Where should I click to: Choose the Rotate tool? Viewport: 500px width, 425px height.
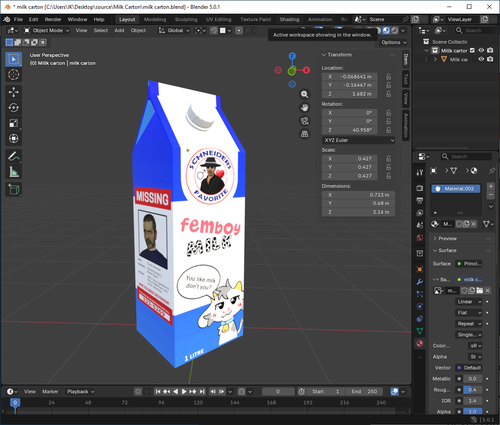[x=14, y=107]
